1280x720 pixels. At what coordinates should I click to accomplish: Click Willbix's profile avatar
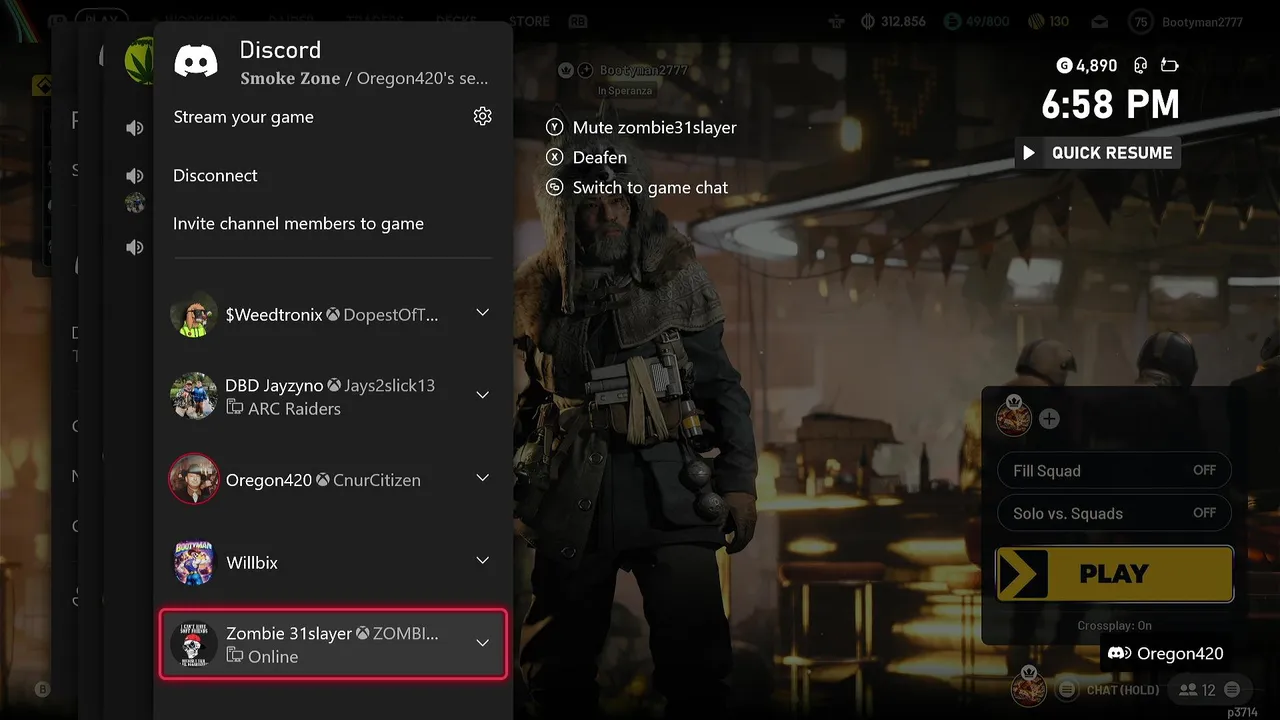(194, 562)
